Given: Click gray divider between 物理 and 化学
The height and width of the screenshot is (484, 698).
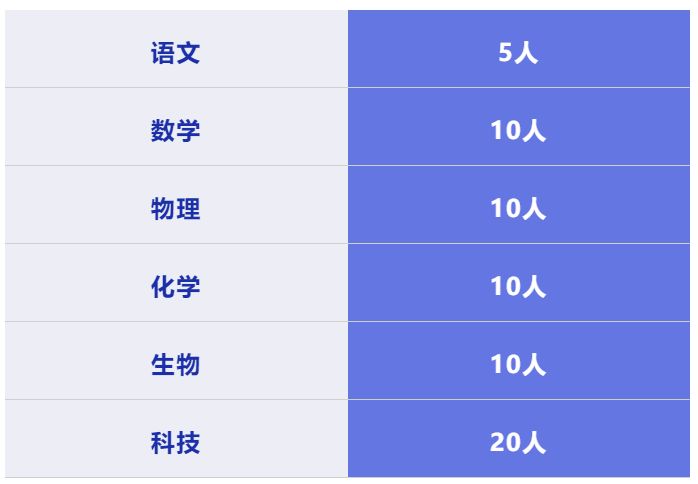Looking at the screenshot, I should (176, 244).
